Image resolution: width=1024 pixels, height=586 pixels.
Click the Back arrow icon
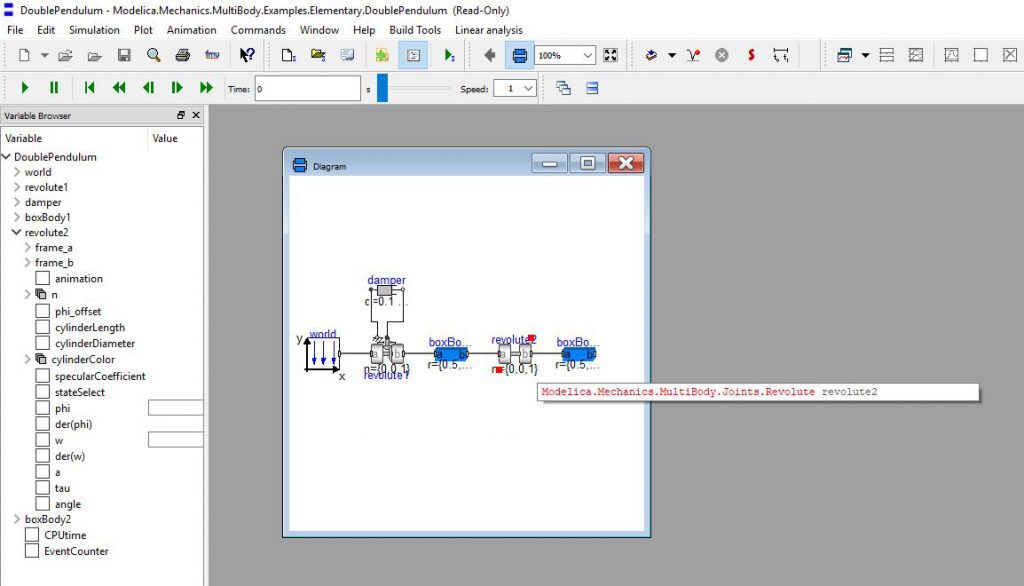point(490,56)
